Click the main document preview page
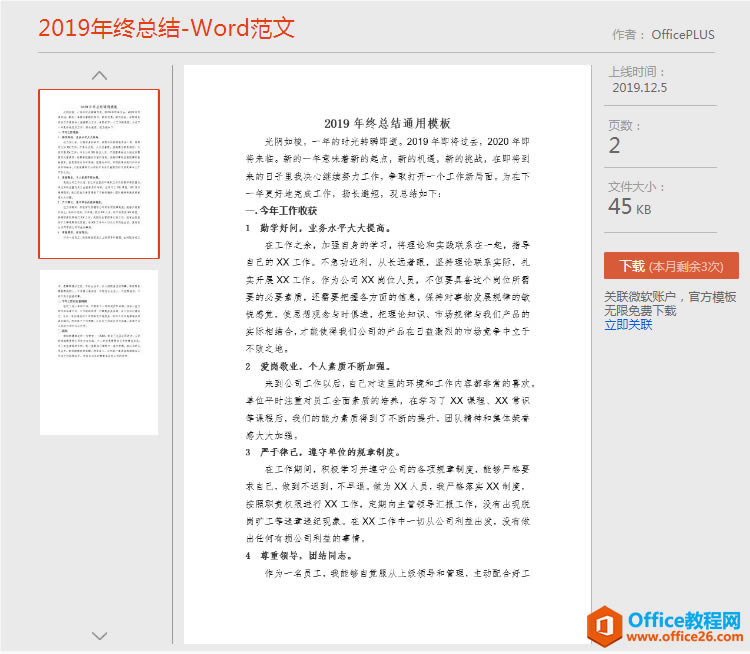The height and width of the screenshot is (654, 750). pyautogui.click(x=387, y=354)
